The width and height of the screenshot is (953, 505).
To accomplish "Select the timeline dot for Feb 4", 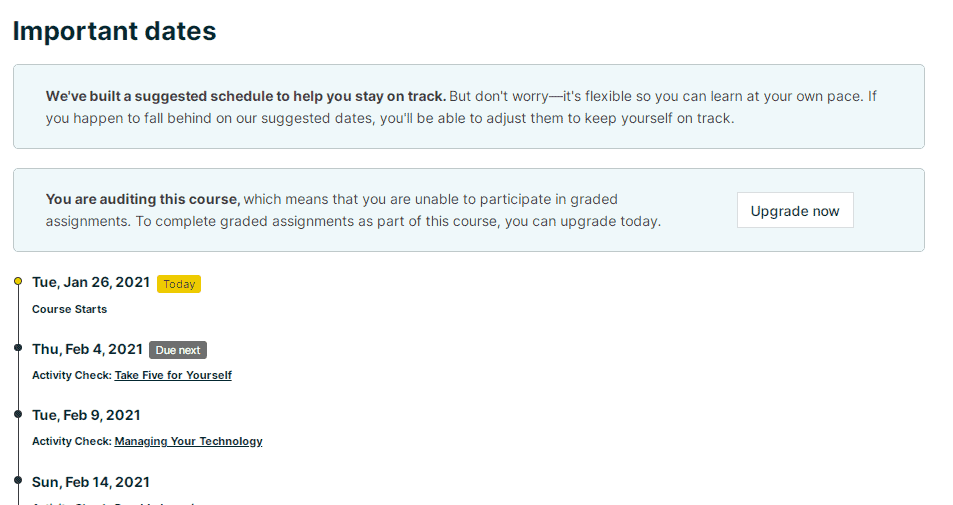I will 18,348.
